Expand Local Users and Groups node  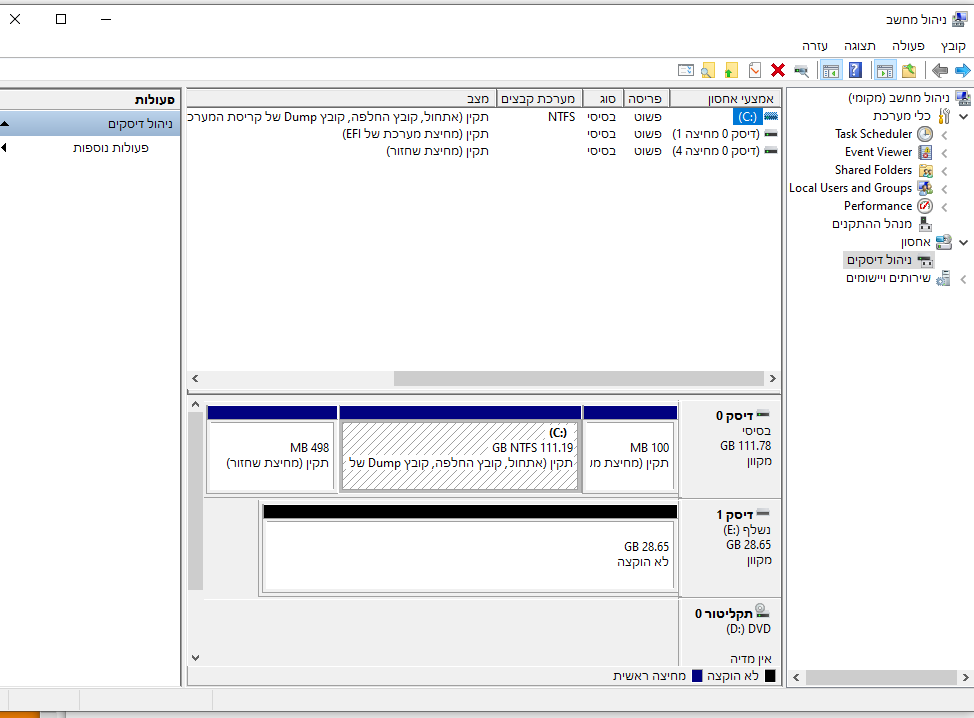[x=944, y=189]
